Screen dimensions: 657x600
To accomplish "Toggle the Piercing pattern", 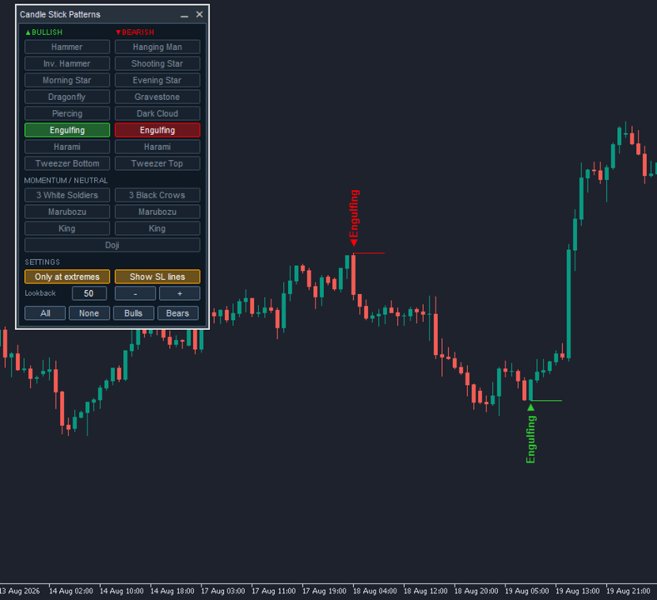I will pyautogui.click(x=67, y=114).
